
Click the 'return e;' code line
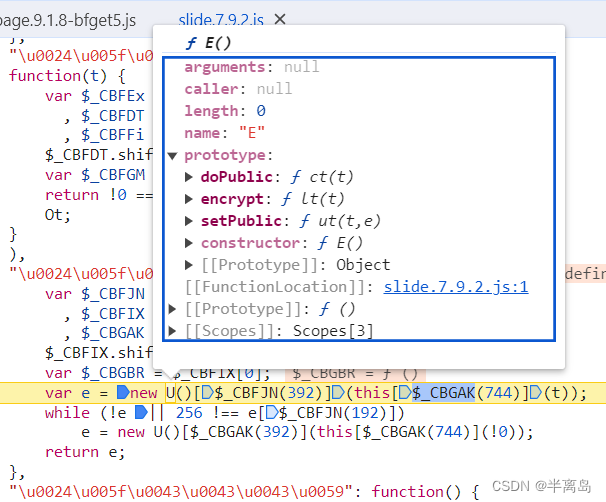click(85, 452)
